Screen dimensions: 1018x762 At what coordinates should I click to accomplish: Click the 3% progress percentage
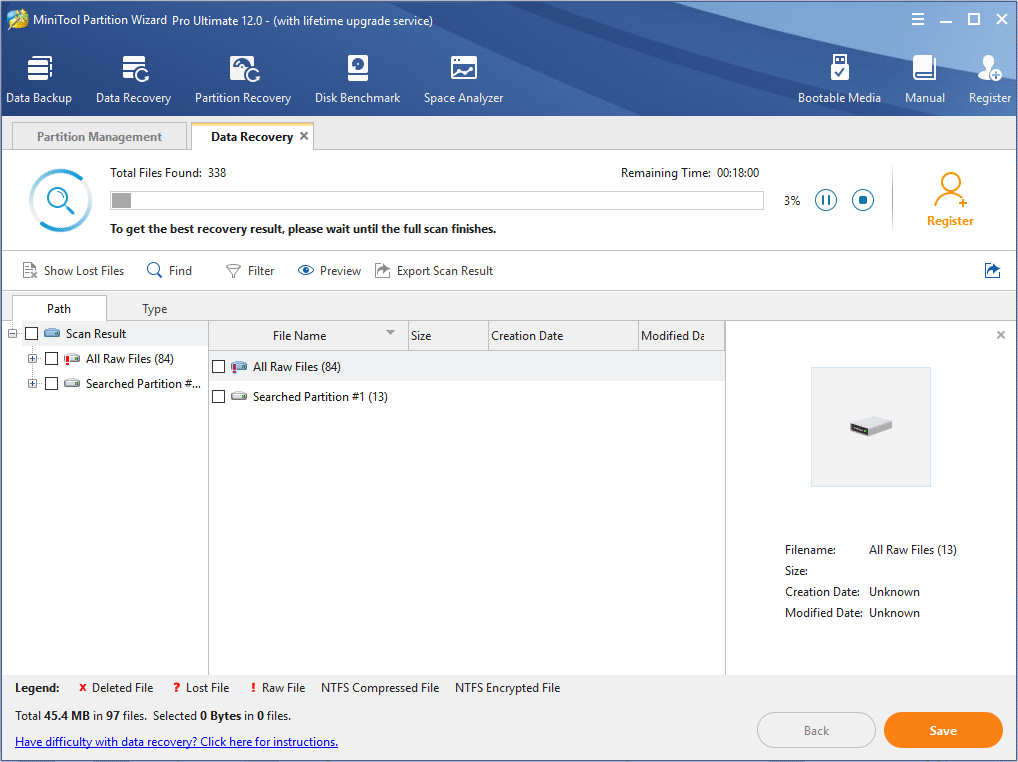(791, 201)
